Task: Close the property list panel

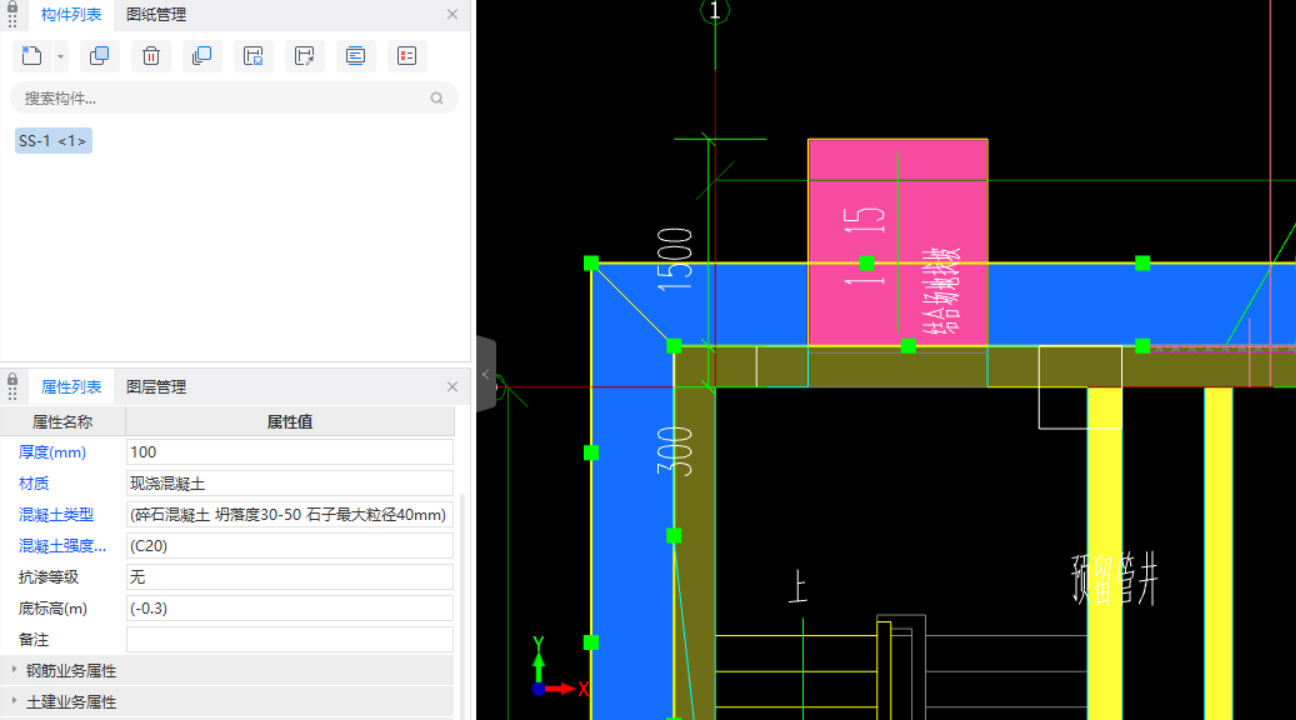Action: pyautogui.click(x=452, y=387)
